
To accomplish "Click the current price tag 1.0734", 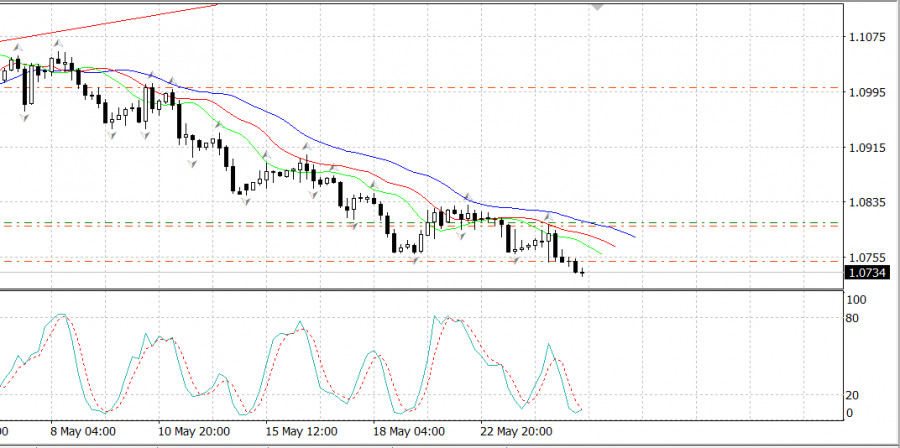I will click(867, 272).
